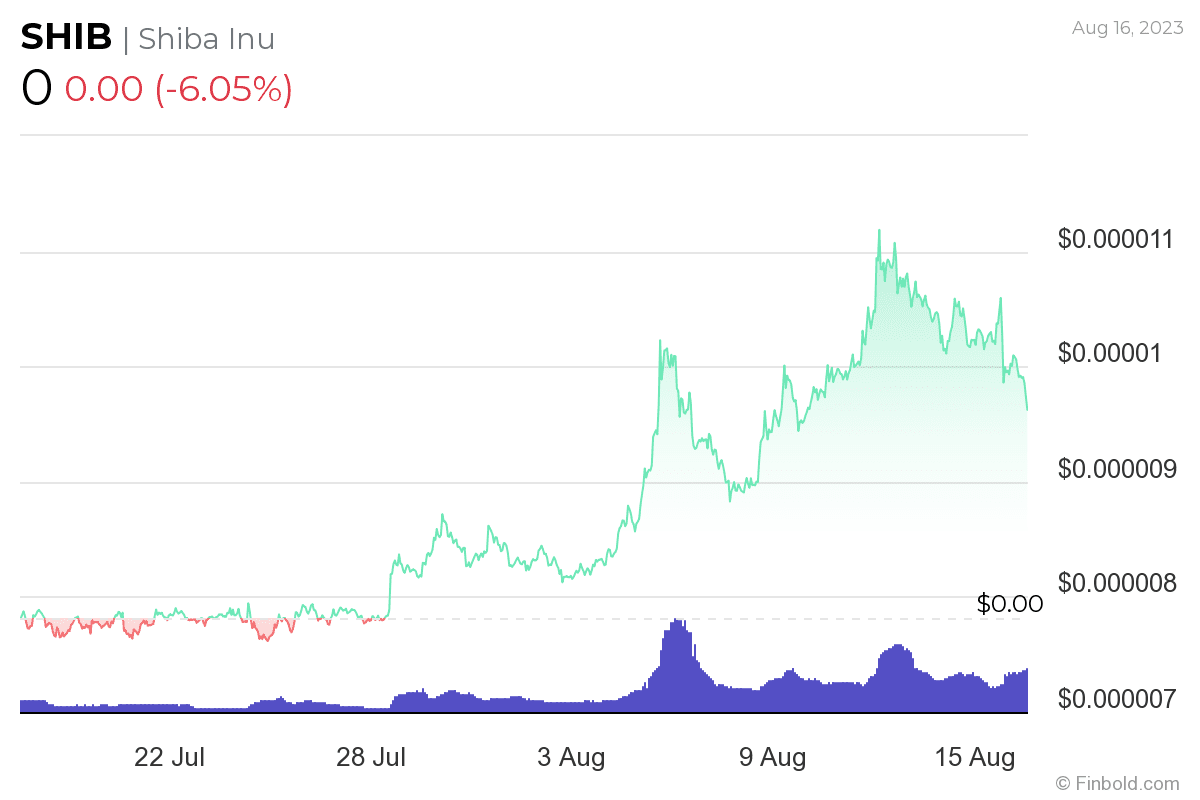Click the 22 Jul date marker
This screenshot has height=800, width=1200.
169,757
